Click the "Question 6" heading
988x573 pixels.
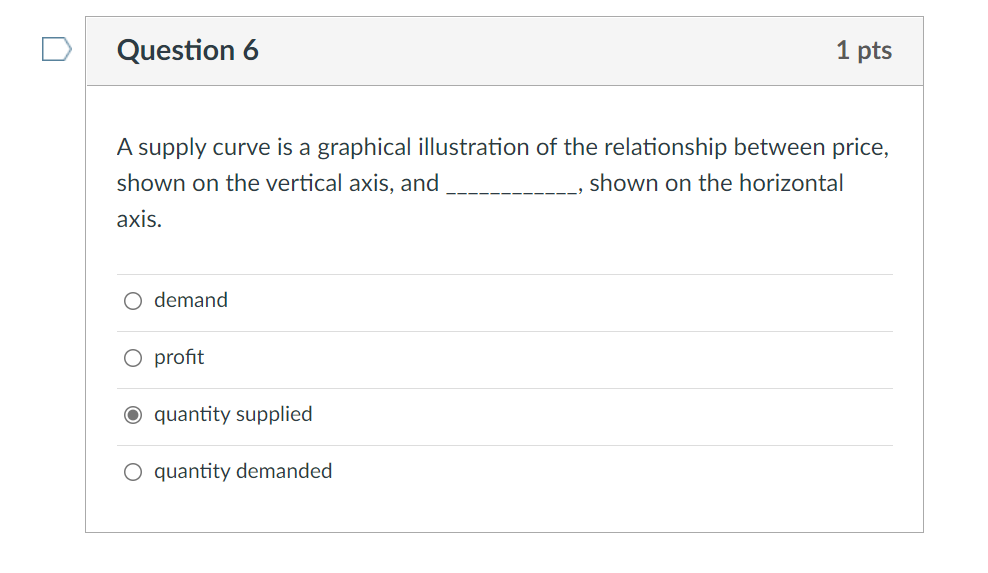point(188,50)
